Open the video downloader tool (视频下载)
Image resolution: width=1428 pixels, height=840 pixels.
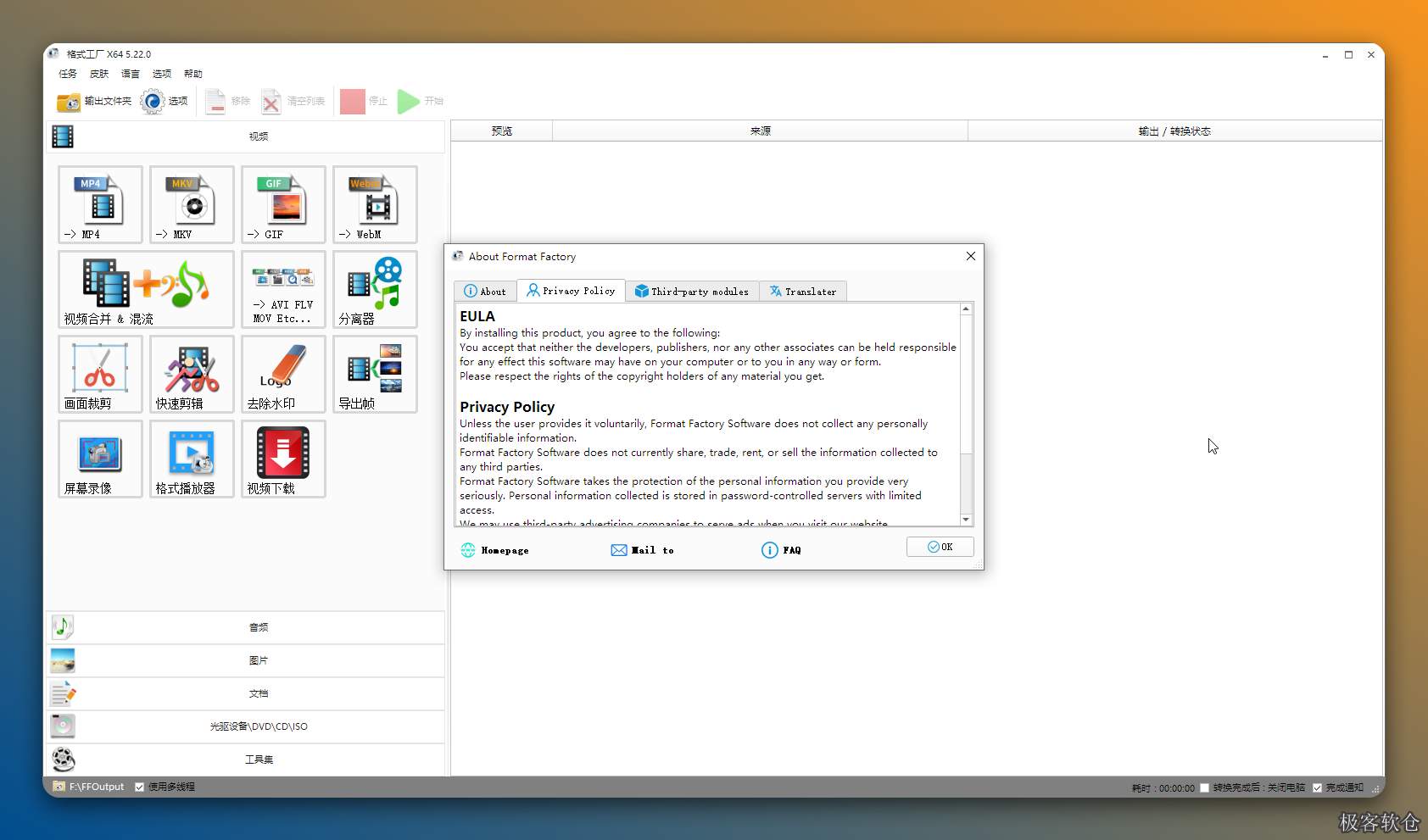coord(283,459)
